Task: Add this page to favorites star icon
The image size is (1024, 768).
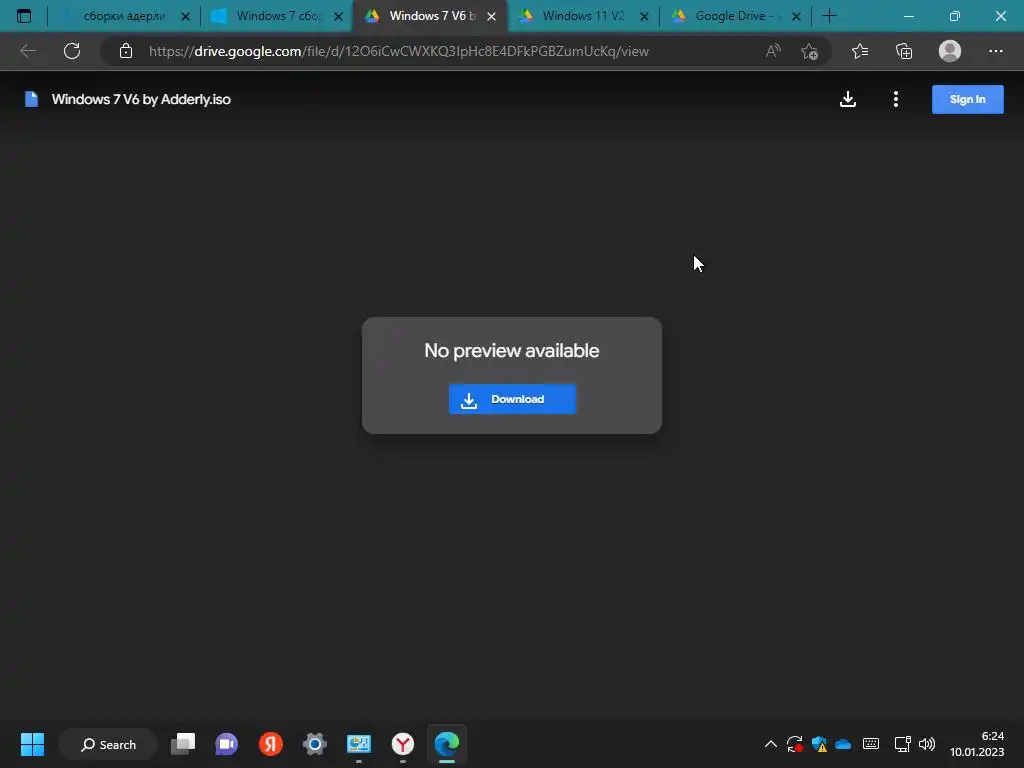Action: pos(810,51)
